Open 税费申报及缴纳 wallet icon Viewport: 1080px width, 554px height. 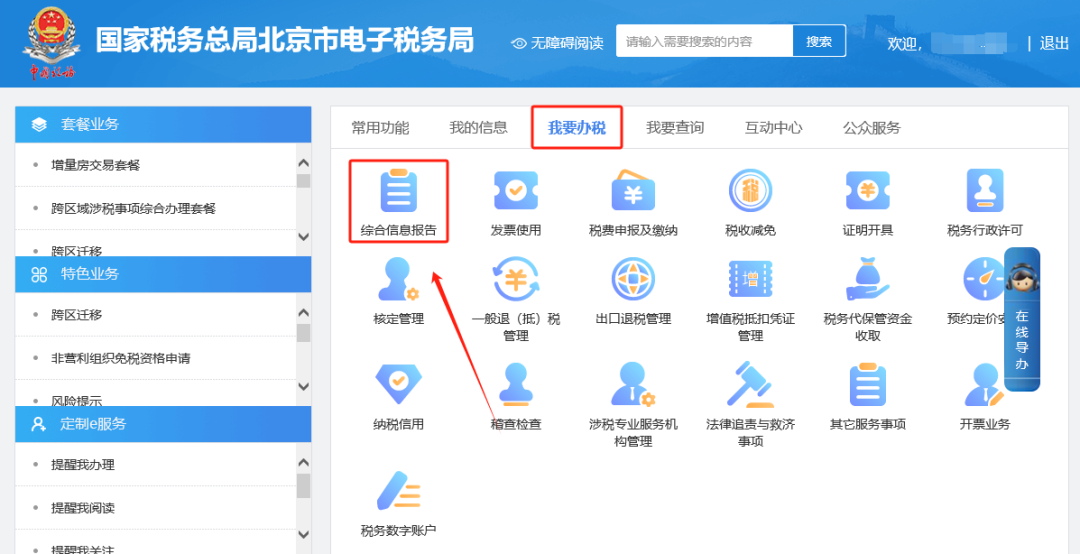tap(633, 191)
